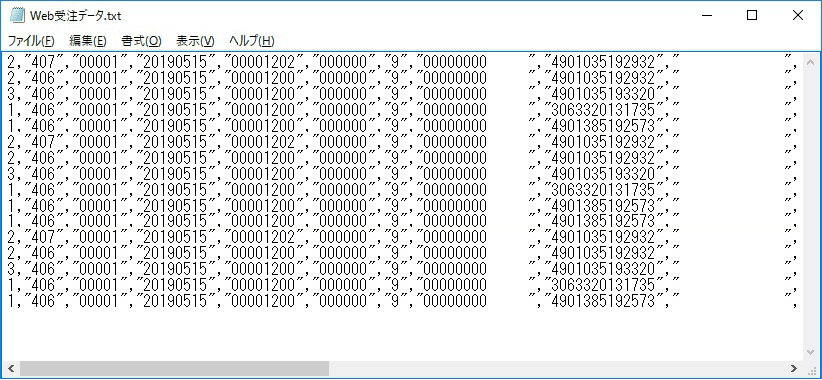Open the ヘルプ(H) menu

click(252, 41)
